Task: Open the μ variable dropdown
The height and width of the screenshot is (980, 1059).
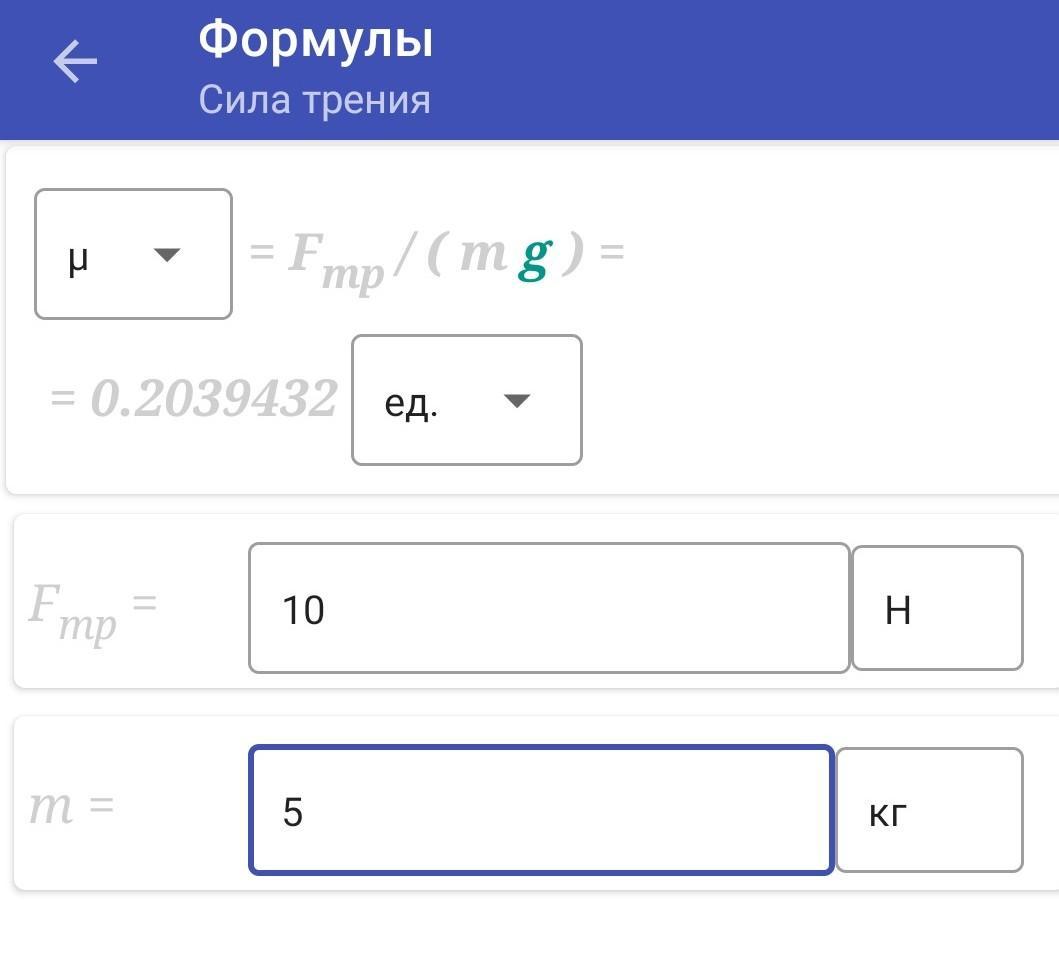Action: tap(133, 254)
